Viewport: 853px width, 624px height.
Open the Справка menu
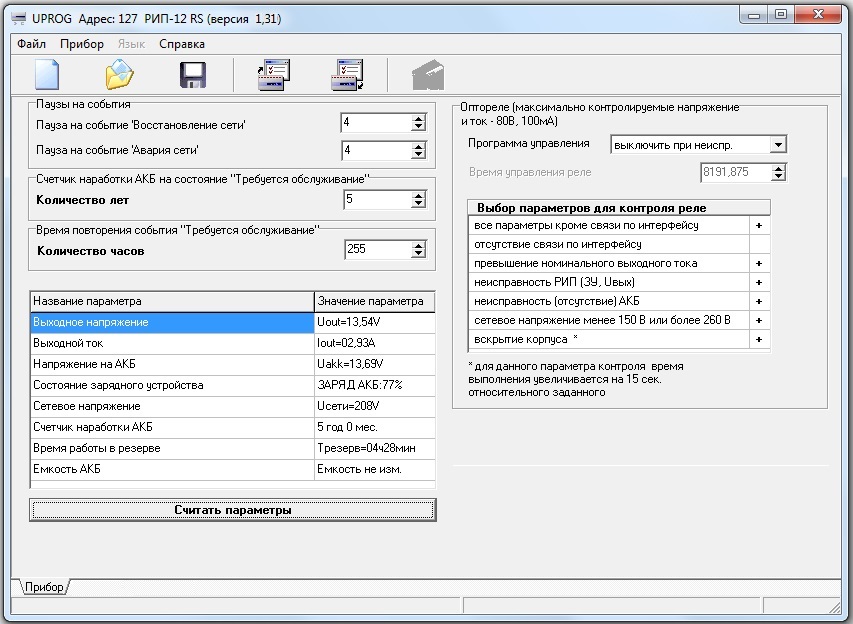tap(182, 44)
